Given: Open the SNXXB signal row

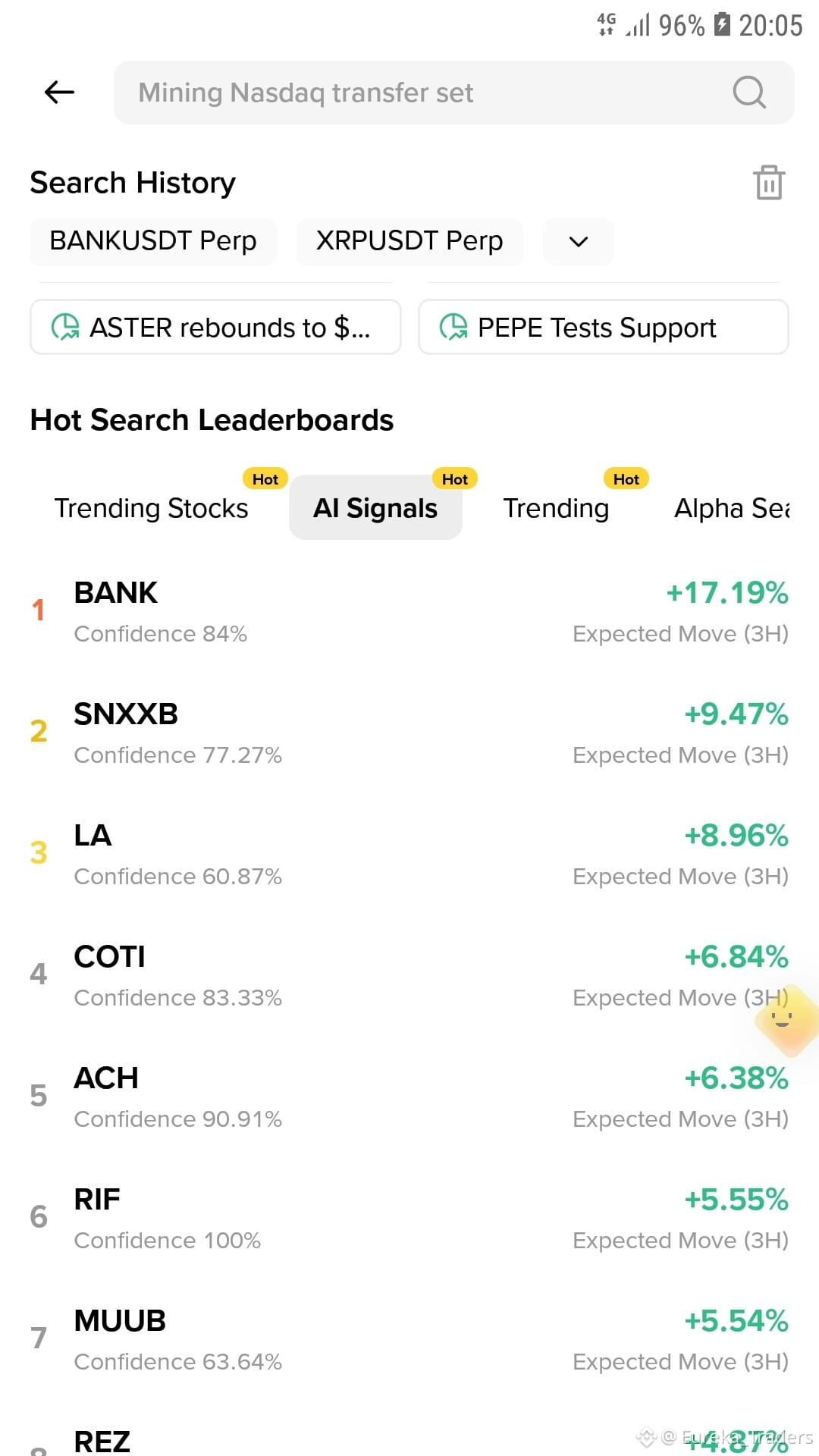Looking at the screenshot, I should [x=409, y=733].
